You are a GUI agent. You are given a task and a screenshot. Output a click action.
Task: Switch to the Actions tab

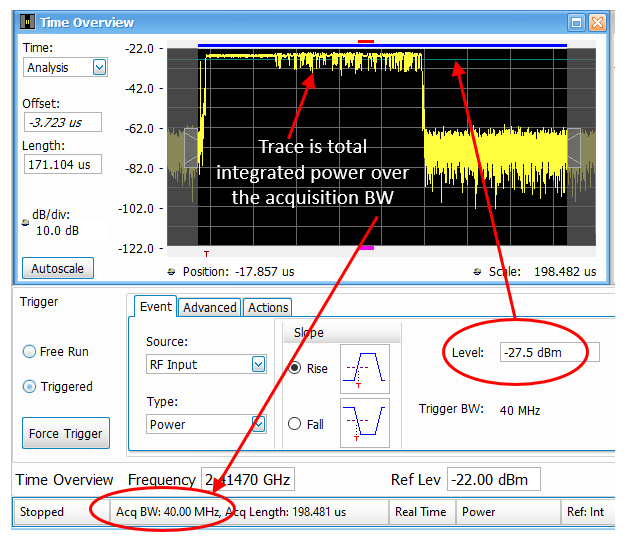[268, 308]
